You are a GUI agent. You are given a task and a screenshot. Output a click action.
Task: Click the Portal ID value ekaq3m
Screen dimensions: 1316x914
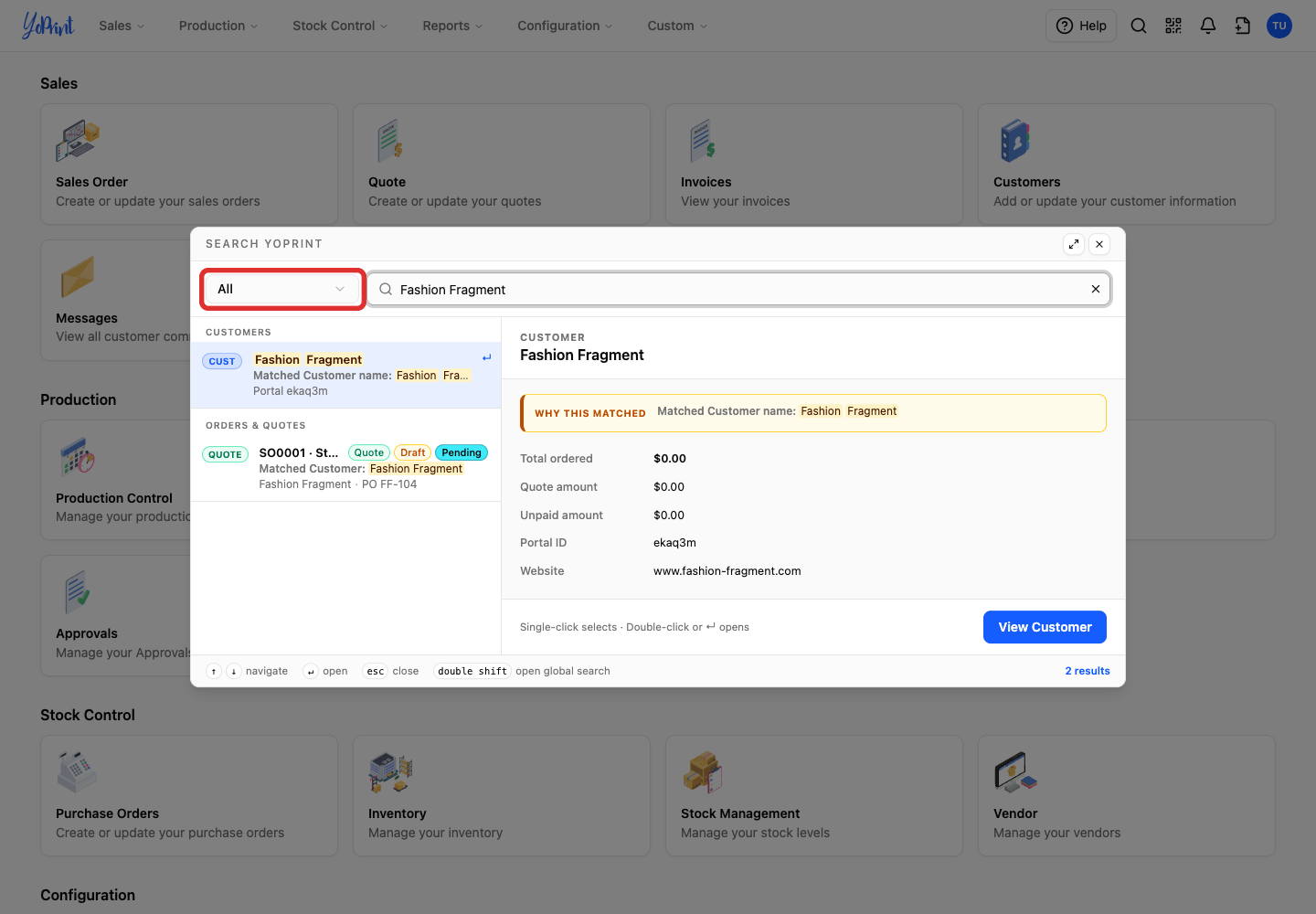674,543
